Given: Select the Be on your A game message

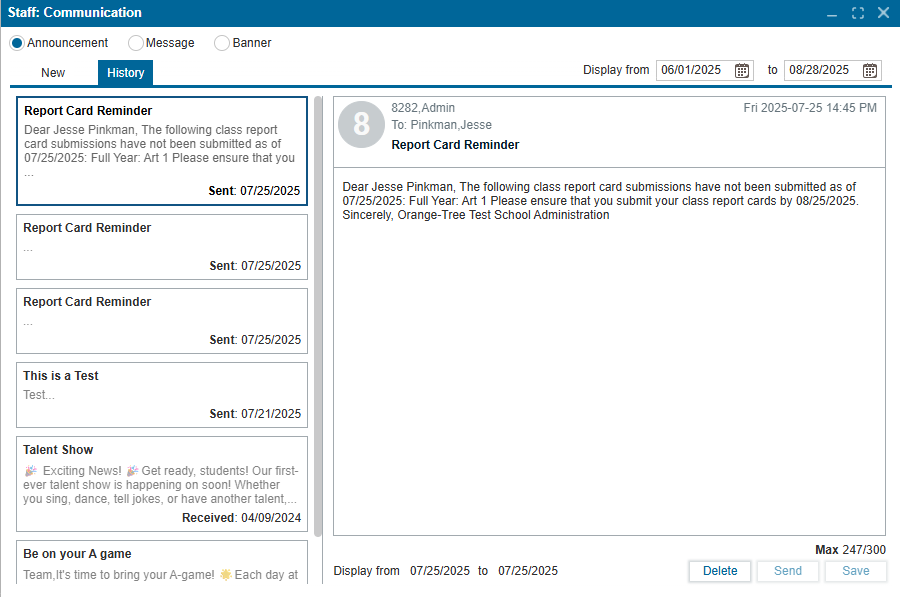Looking at the screenshot, I should [162, 563].
